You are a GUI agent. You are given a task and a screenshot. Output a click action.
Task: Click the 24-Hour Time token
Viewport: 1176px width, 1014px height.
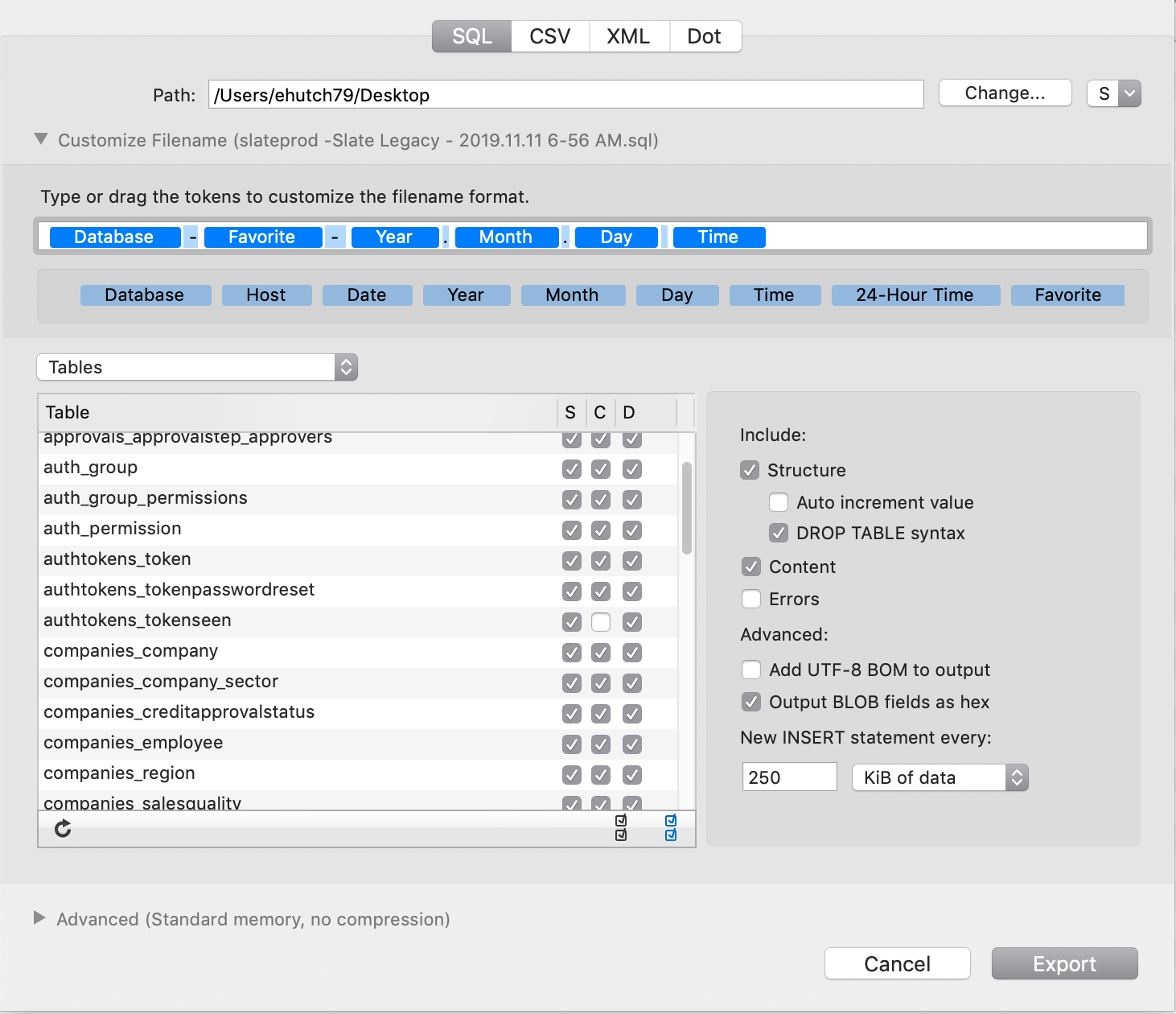click(x=915, y=295)
